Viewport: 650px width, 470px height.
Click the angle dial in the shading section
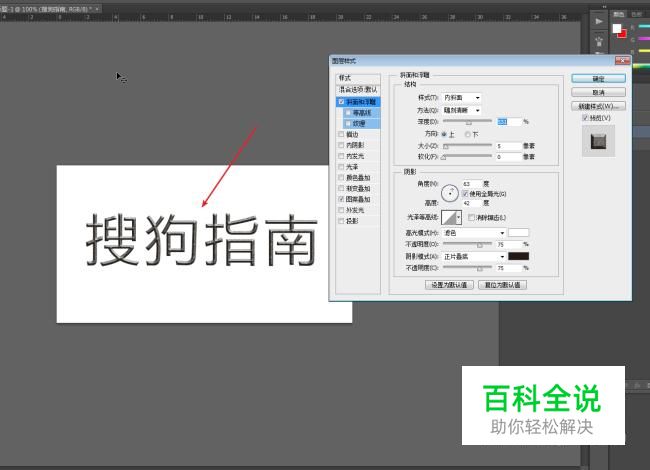450,193
